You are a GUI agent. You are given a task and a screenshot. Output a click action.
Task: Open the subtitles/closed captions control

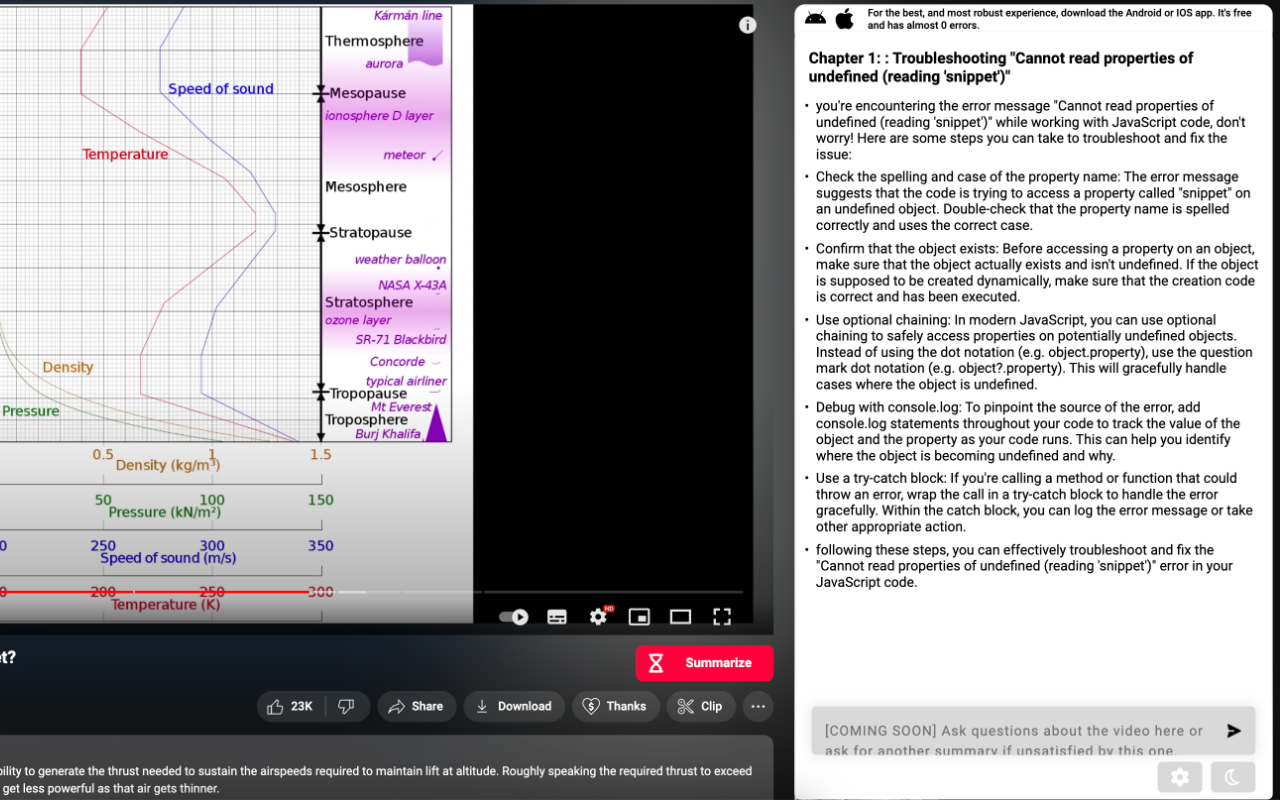pos(556,617)
